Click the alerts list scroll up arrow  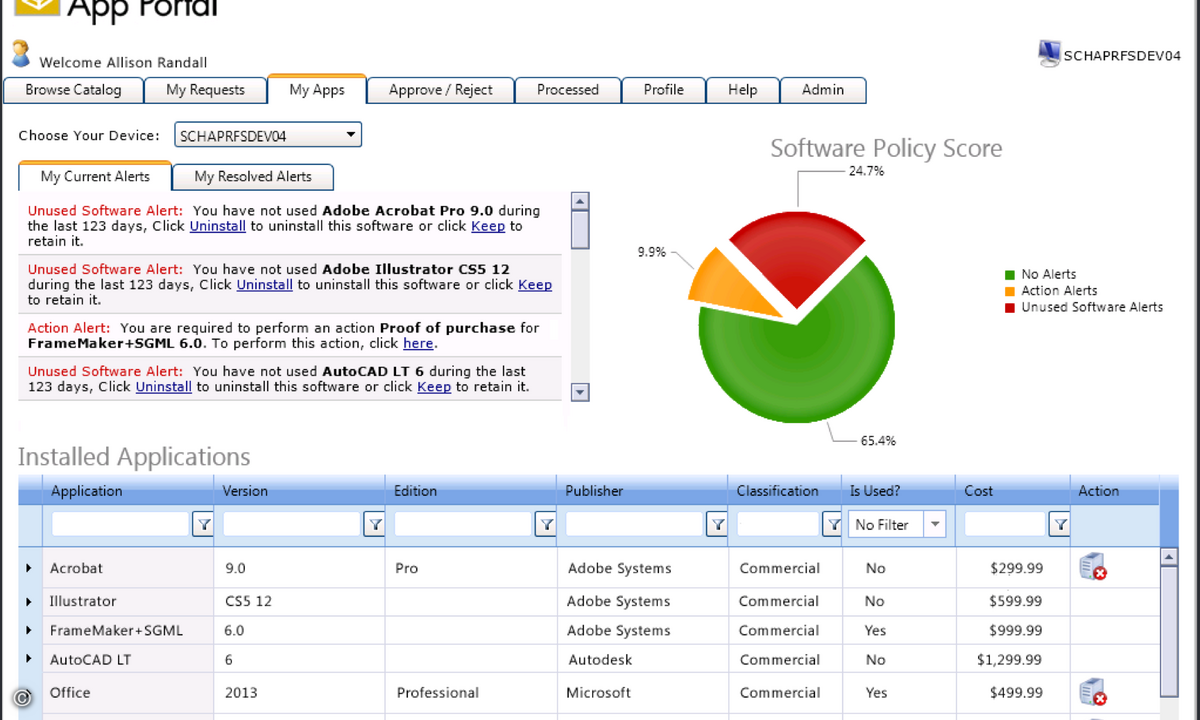(x=580, y=201)
